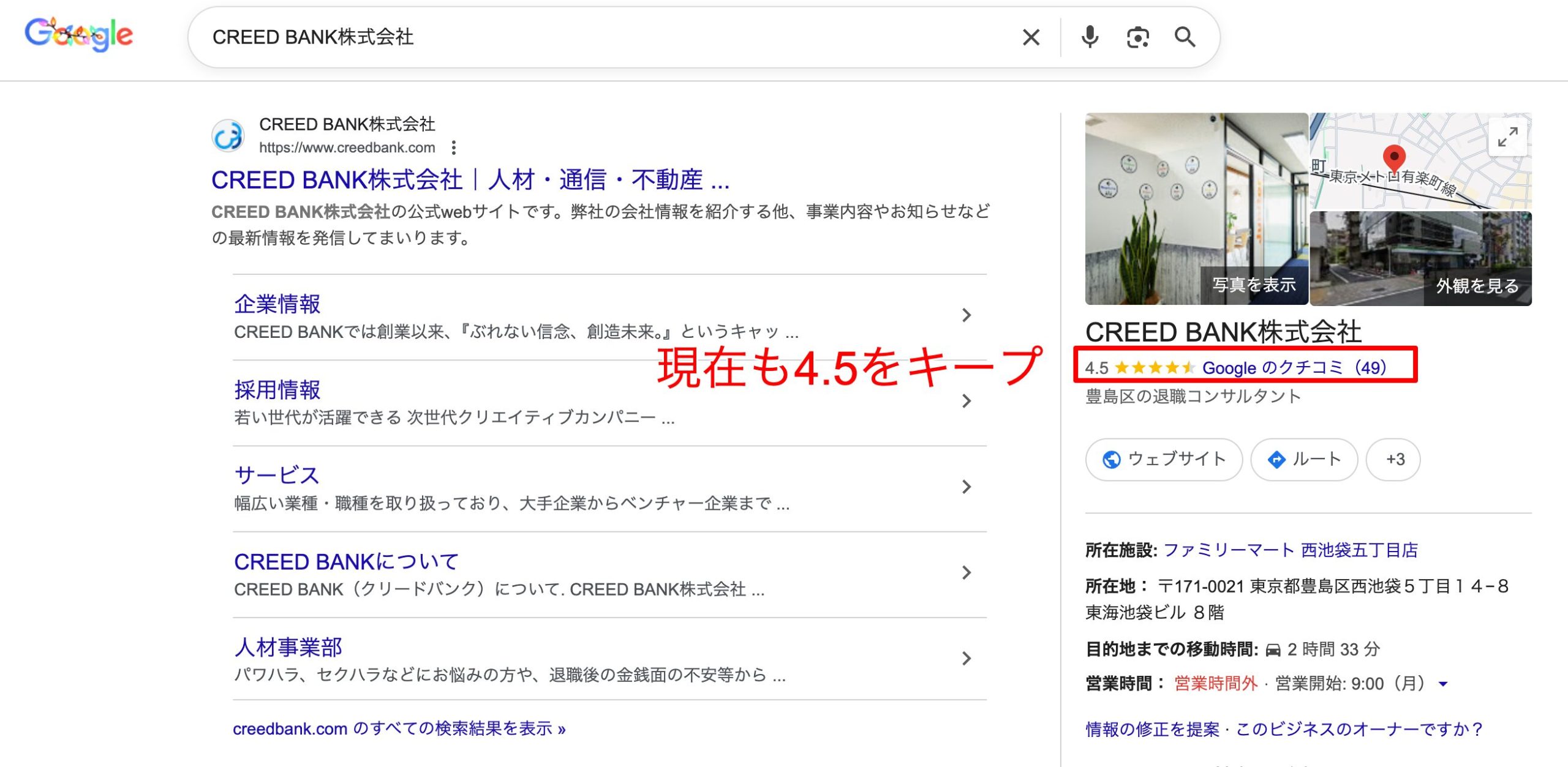Open the main CREED BANK株式会社 result title
Image resolution: width=1568 pixels, height=767 pixels.
coord(470,180)
